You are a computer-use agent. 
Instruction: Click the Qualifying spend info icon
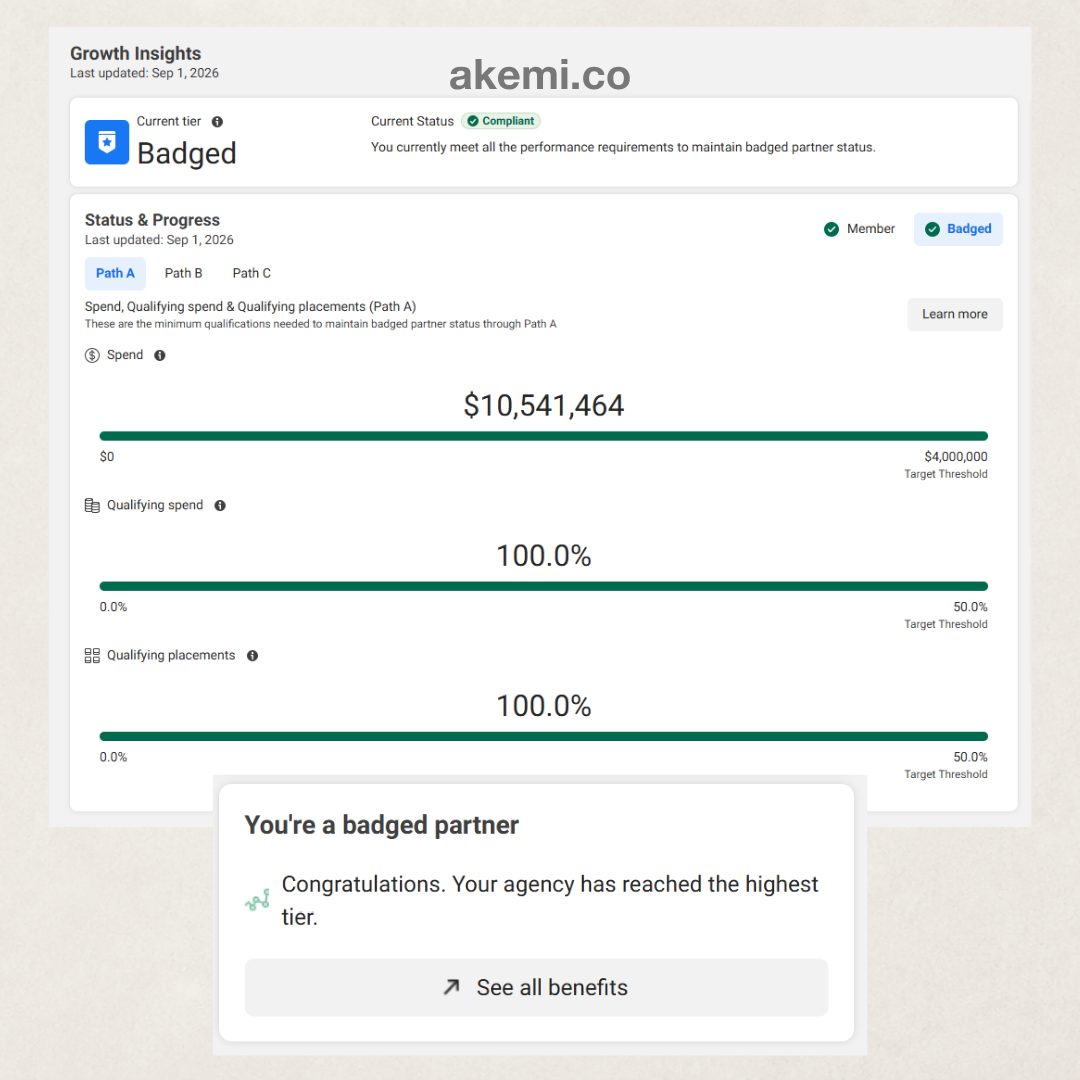click(220, 506)
